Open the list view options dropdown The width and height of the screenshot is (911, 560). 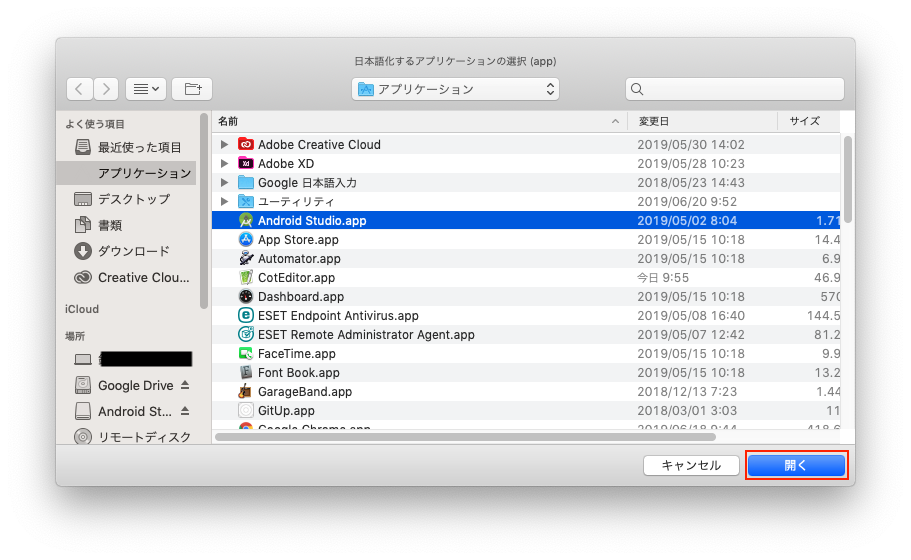146,89
